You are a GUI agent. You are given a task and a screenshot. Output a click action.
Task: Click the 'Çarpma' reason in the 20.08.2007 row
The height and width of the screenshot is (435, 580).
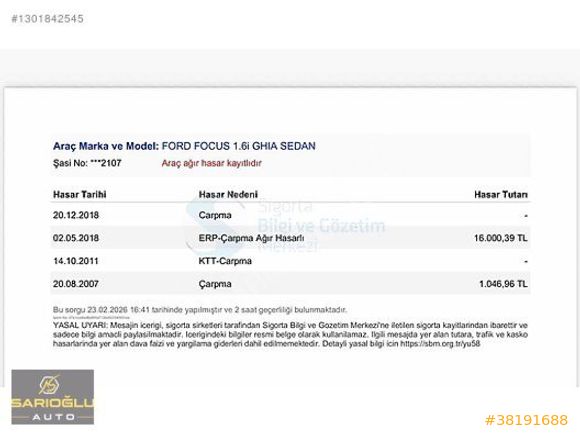pos(215,284)
